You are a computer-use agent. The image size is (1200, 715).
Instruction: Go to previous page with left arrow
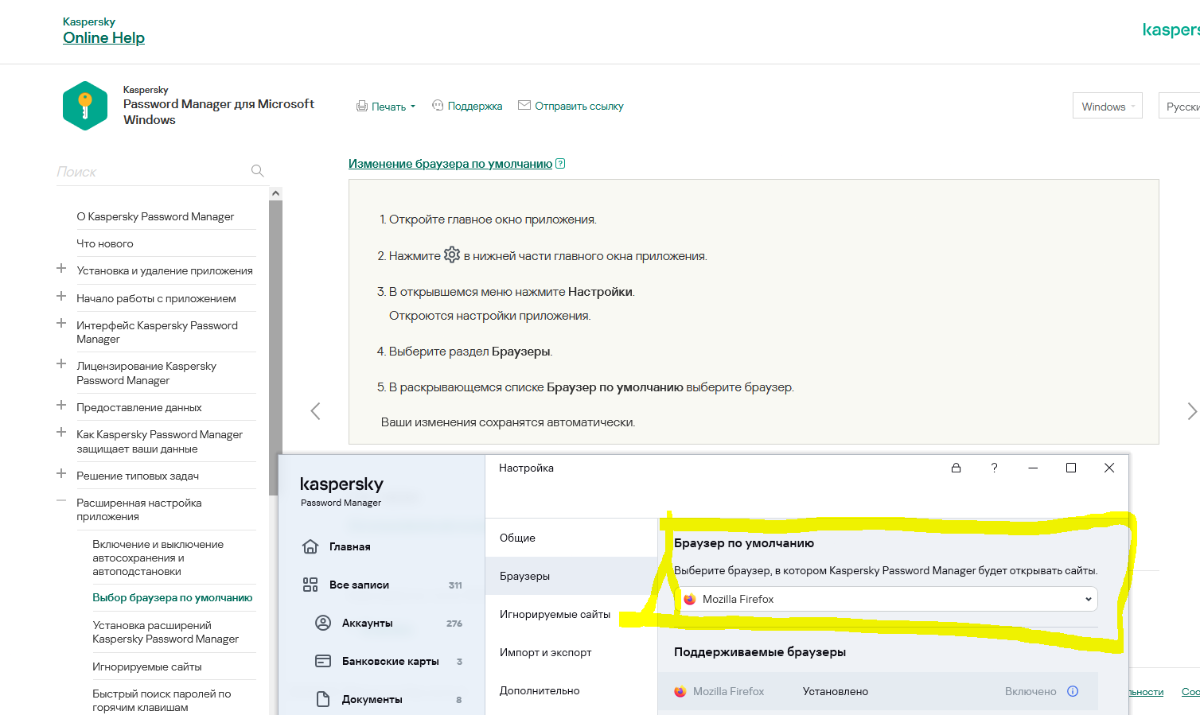316,411
